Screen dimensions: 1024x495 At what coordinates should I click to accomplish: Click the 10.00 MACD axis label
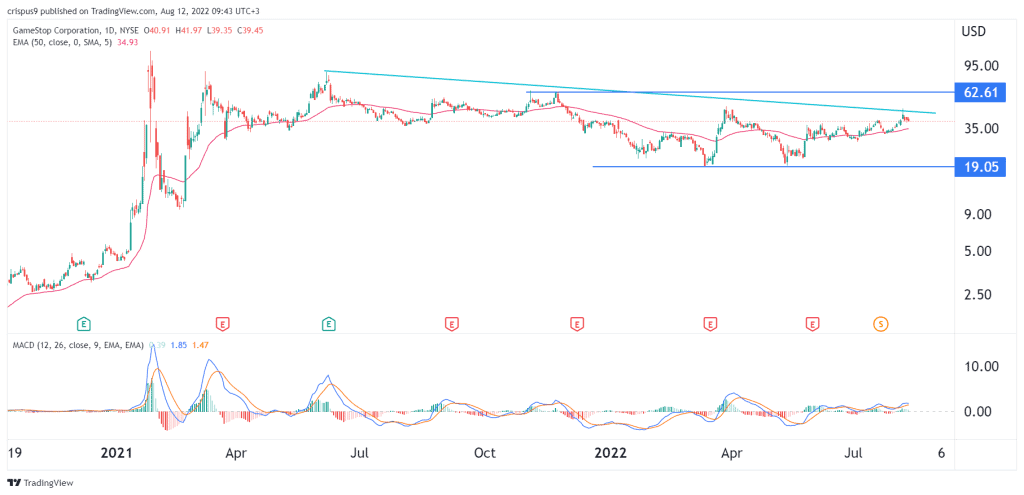tap(980, 366)
